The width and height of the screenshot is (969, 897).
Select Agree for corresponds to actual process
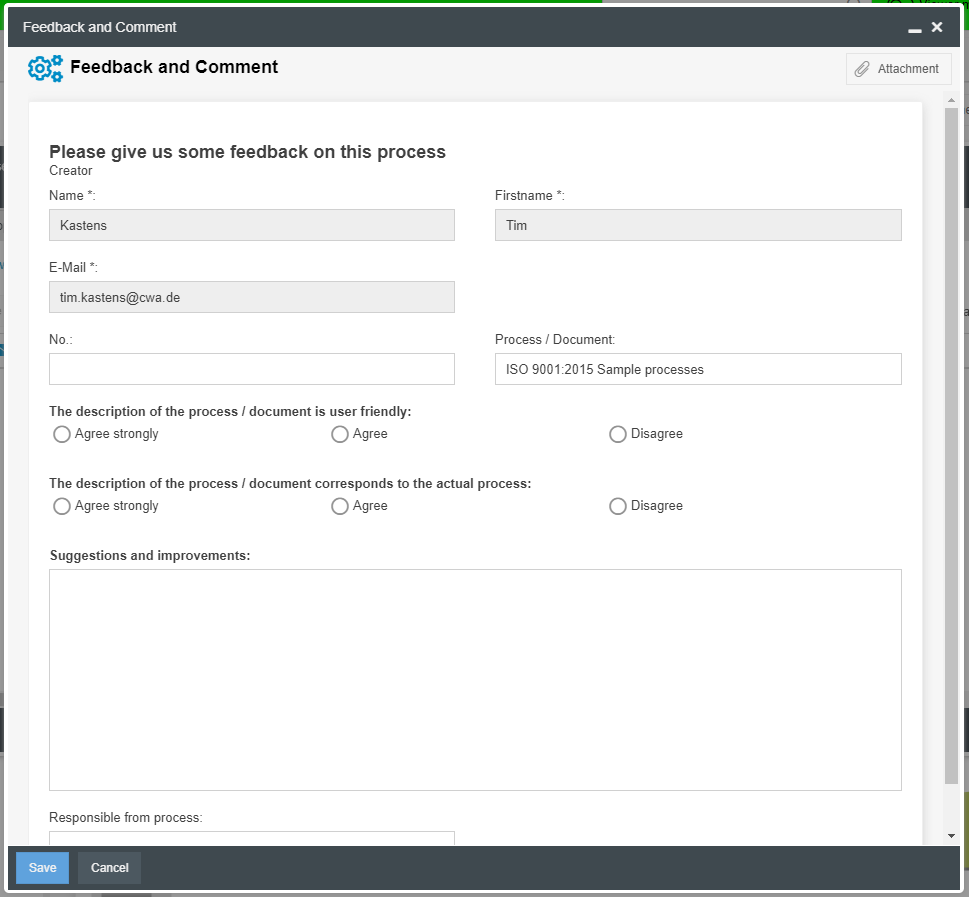pyautogui.click(x=340, y=506)
